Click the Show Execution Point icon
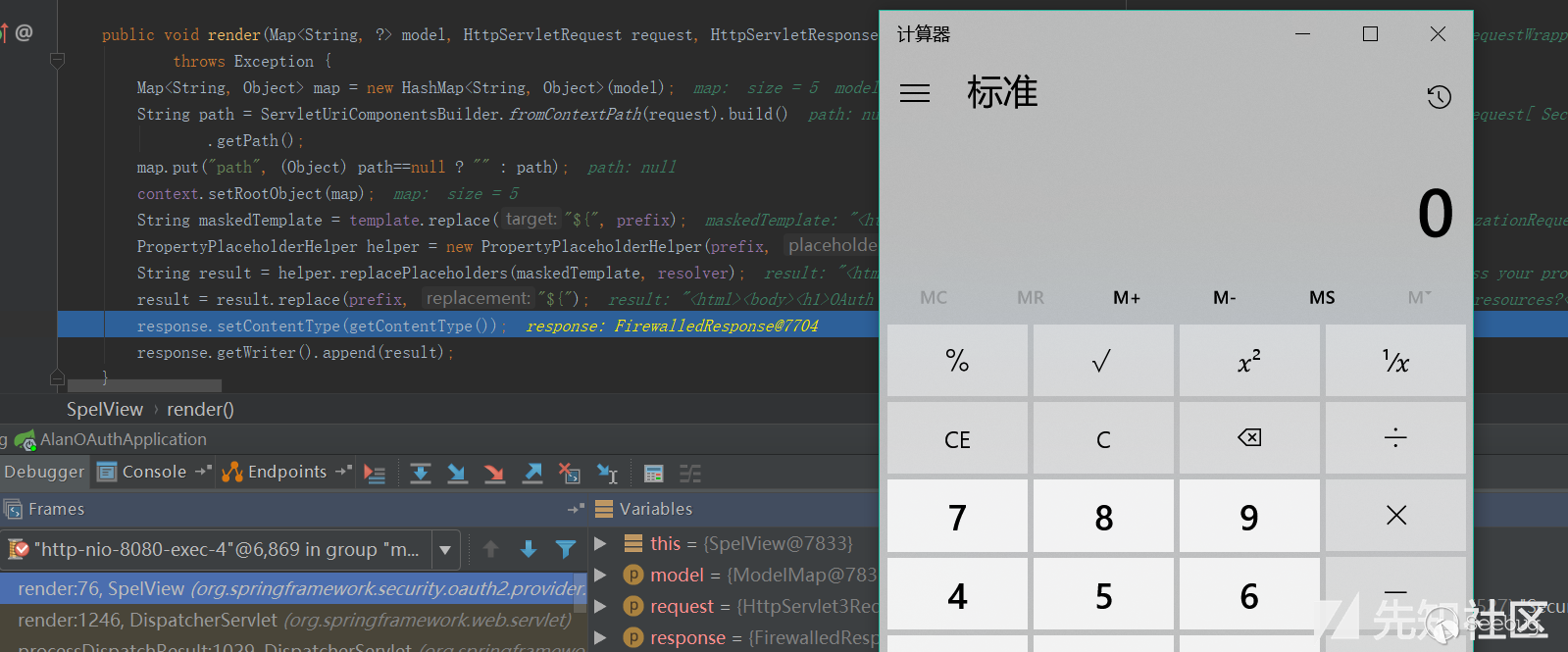 pyautogui.click(x=375, y=474)
